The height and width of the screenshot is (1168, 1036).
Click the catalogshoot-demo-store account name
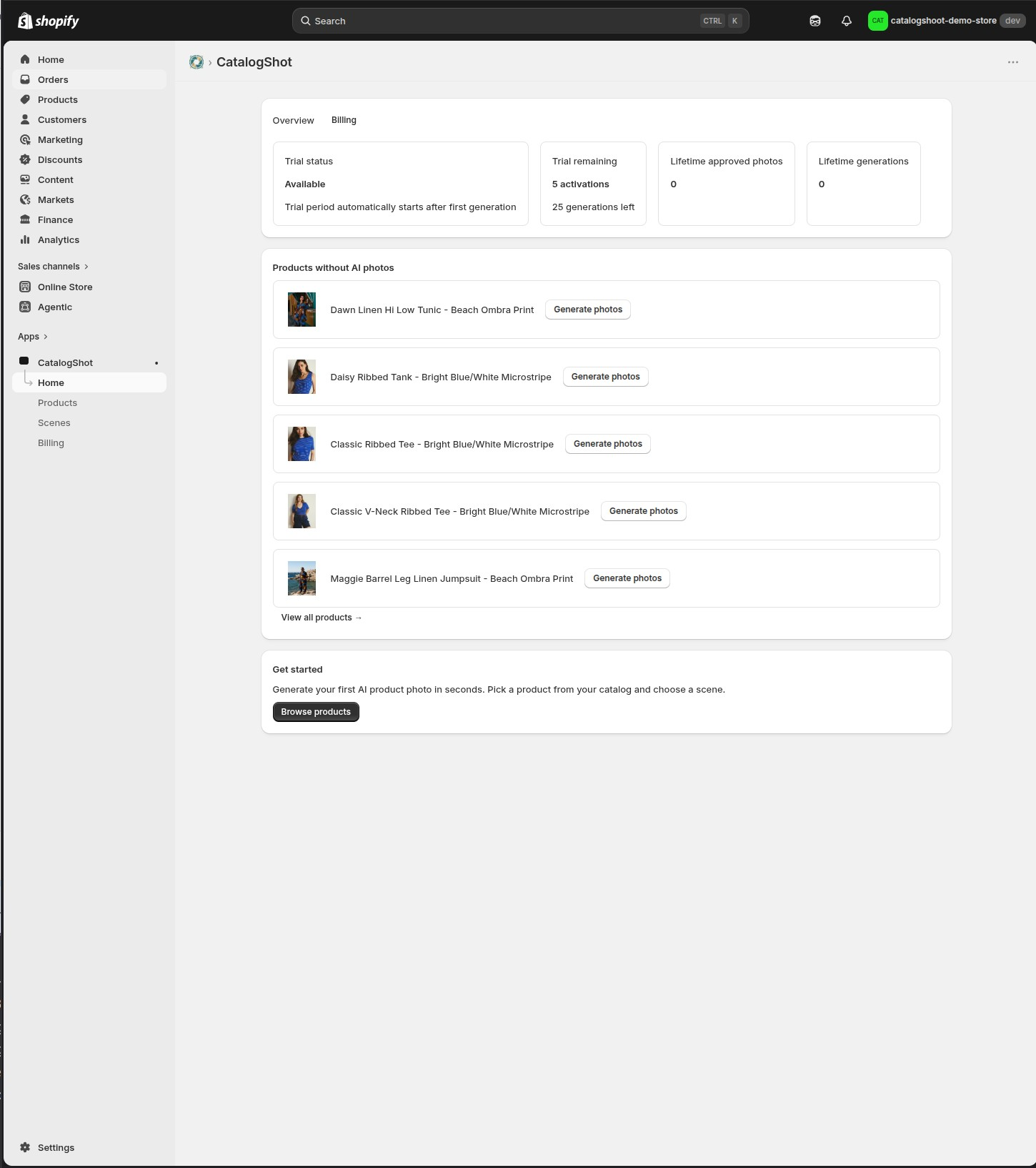click(x=943, y=21)
